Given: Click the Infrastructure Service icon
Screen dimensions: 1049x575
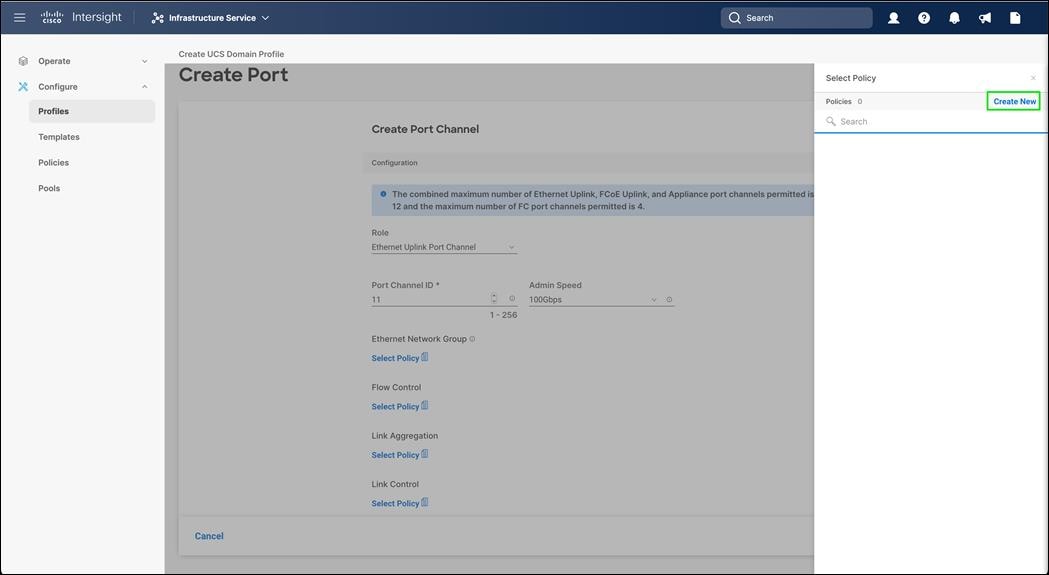Looking at the screenshot, I should [157, 18].
